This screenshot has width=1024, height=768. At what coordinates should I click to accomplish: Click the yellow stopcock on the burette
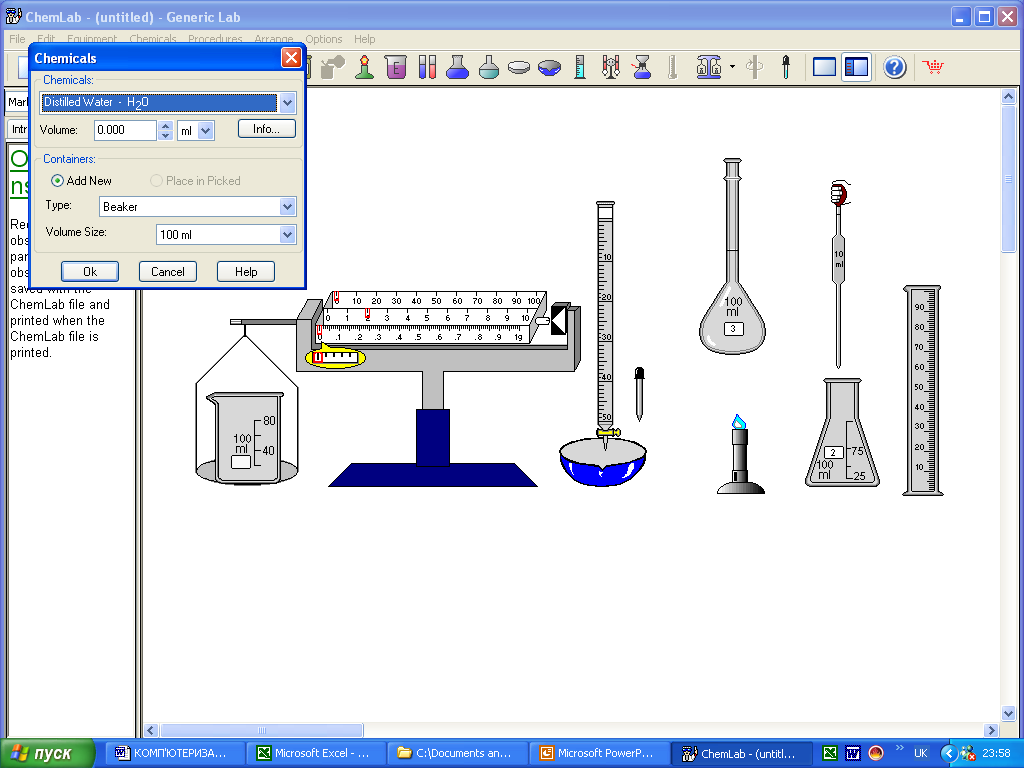[x=607, y=432]
